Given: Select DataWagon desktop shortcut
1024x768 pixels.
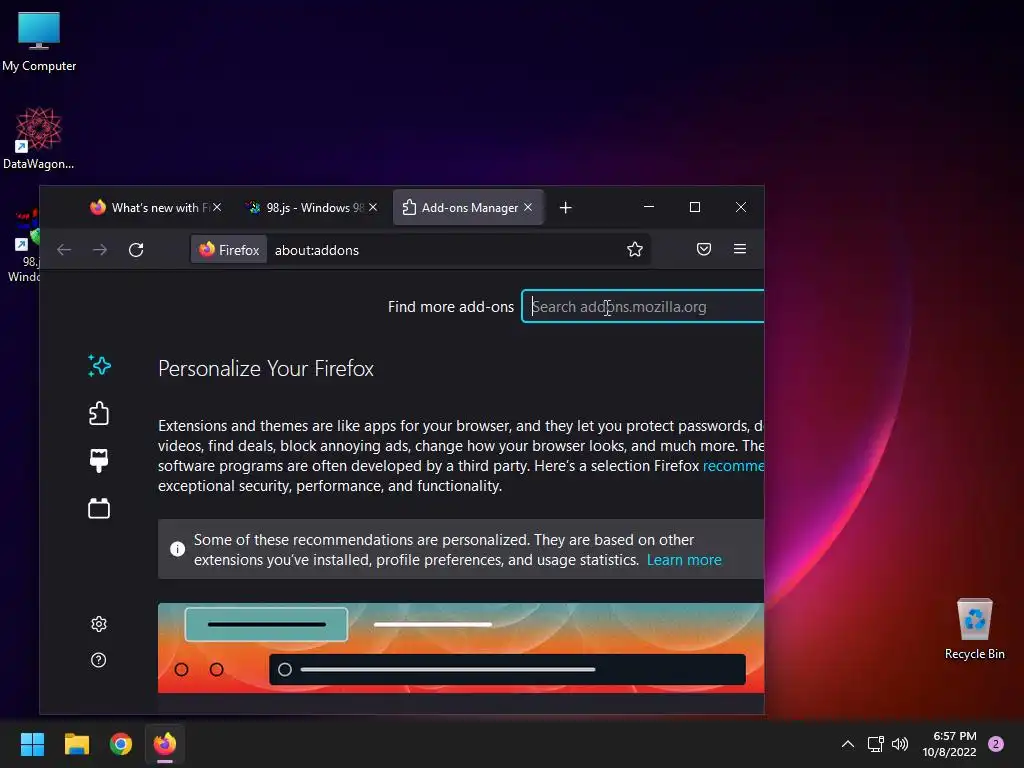Looking at the screenshot, I should pyautogui.click(x=39, y=139).
